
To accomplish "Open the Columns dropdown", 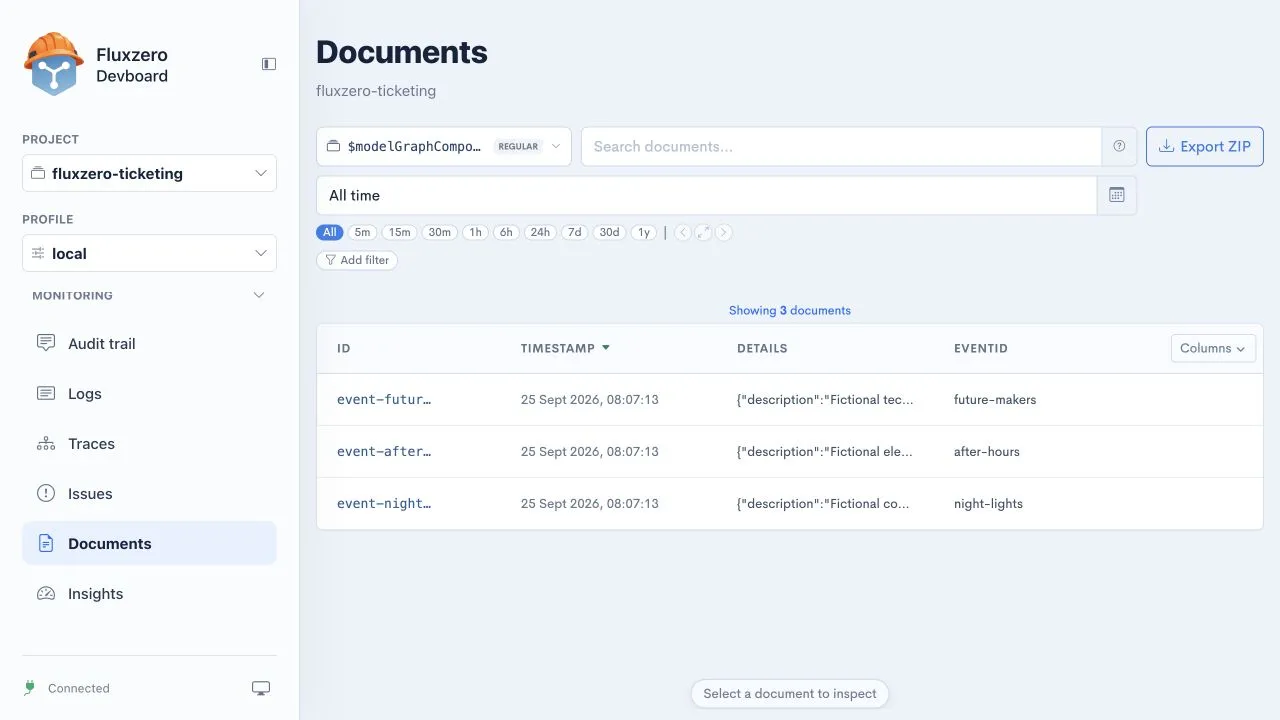I will click(x=1213, y=348).
